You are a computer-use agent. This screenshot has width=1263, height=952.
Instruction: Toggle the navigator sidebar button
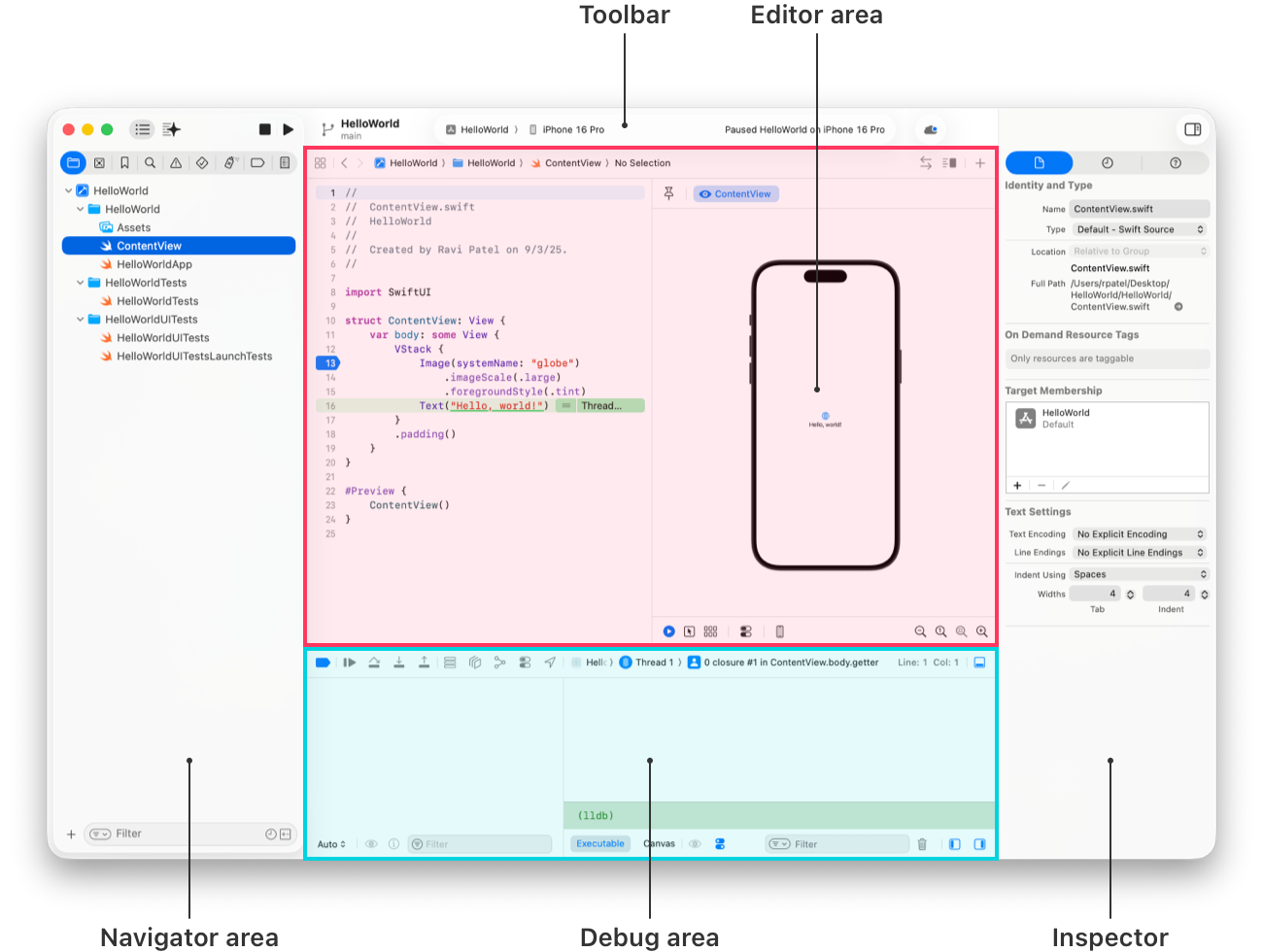[x=143, y=129]
